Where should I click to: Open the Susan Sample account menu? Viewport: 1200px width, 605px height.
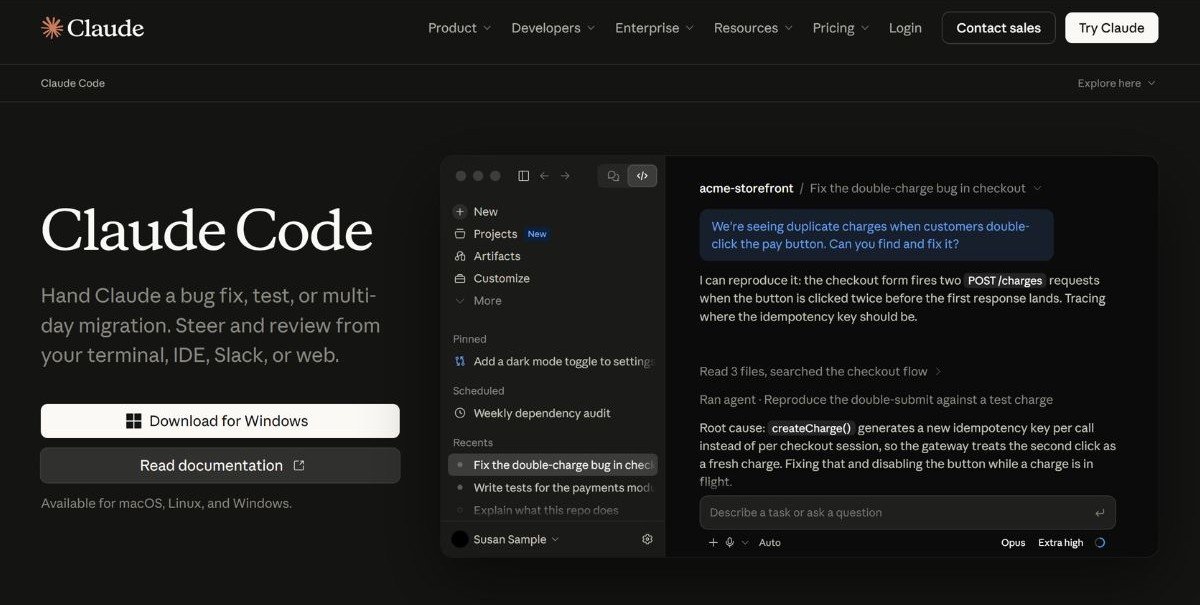coord(505,539)
